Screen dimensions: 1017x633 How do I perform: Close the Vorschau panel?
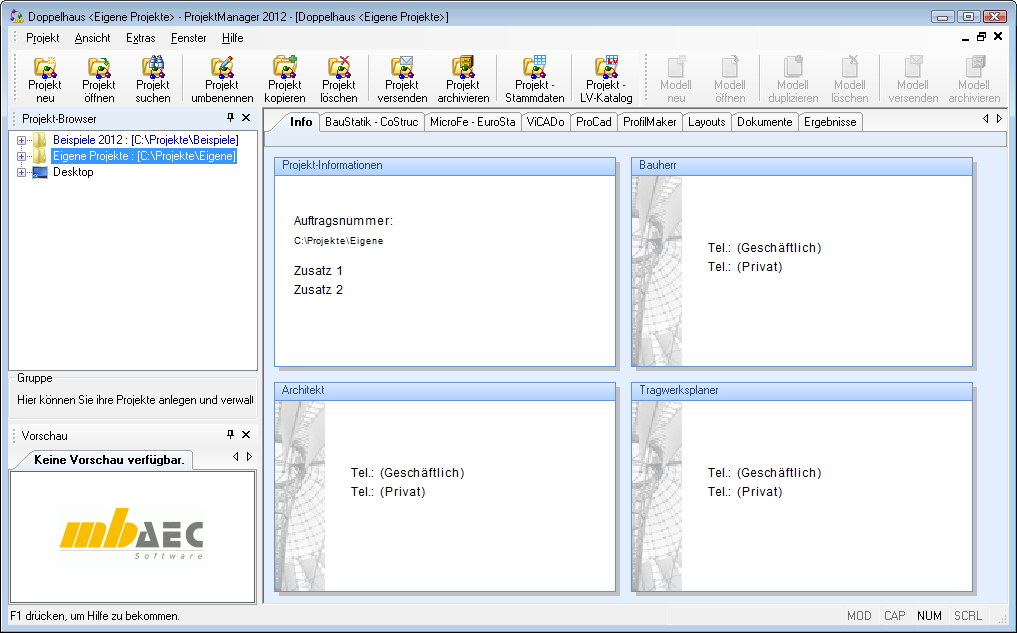tap(246, 435)
